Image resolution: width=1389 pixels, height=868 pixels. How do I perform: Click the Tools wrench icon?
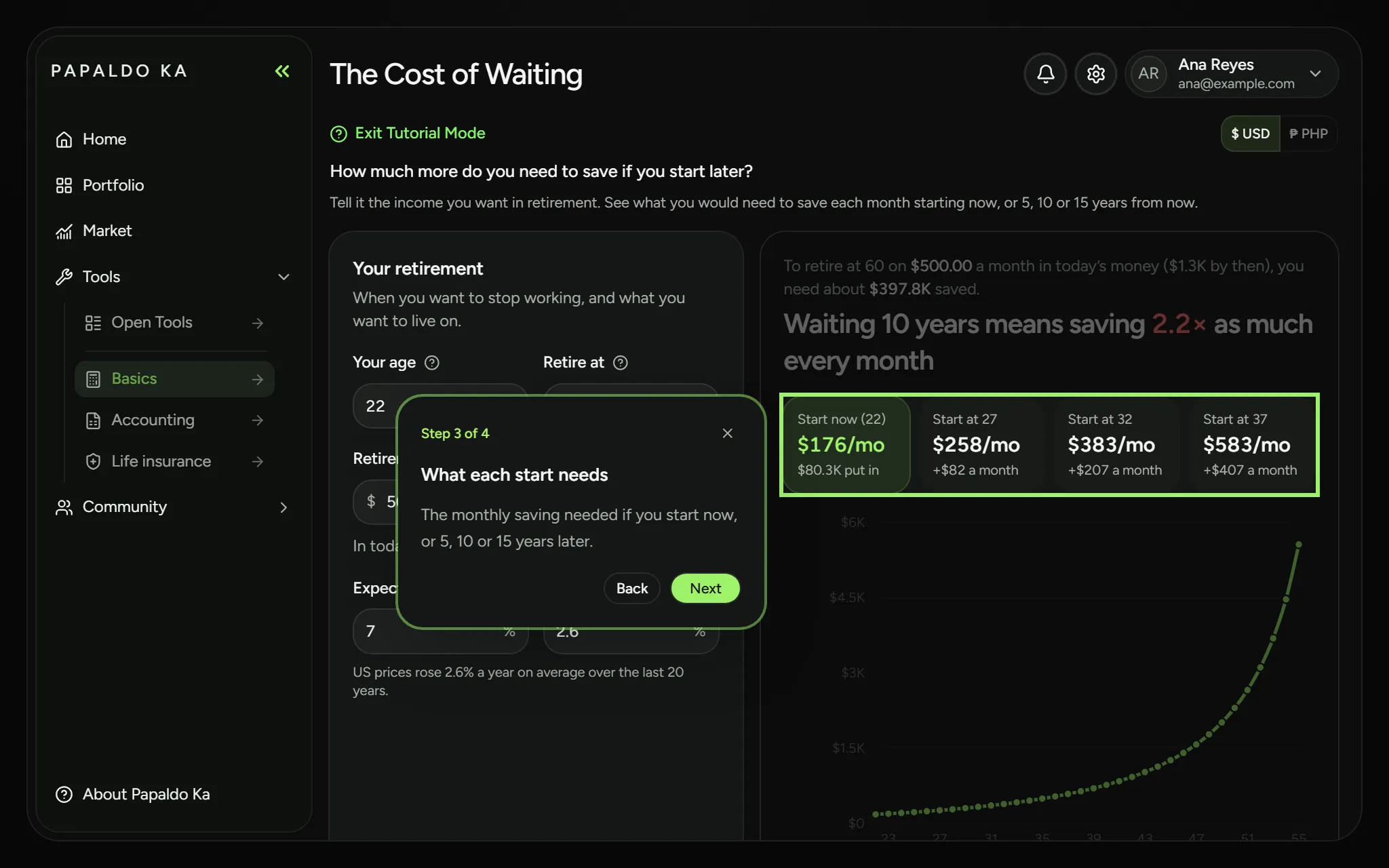point(64,277)
